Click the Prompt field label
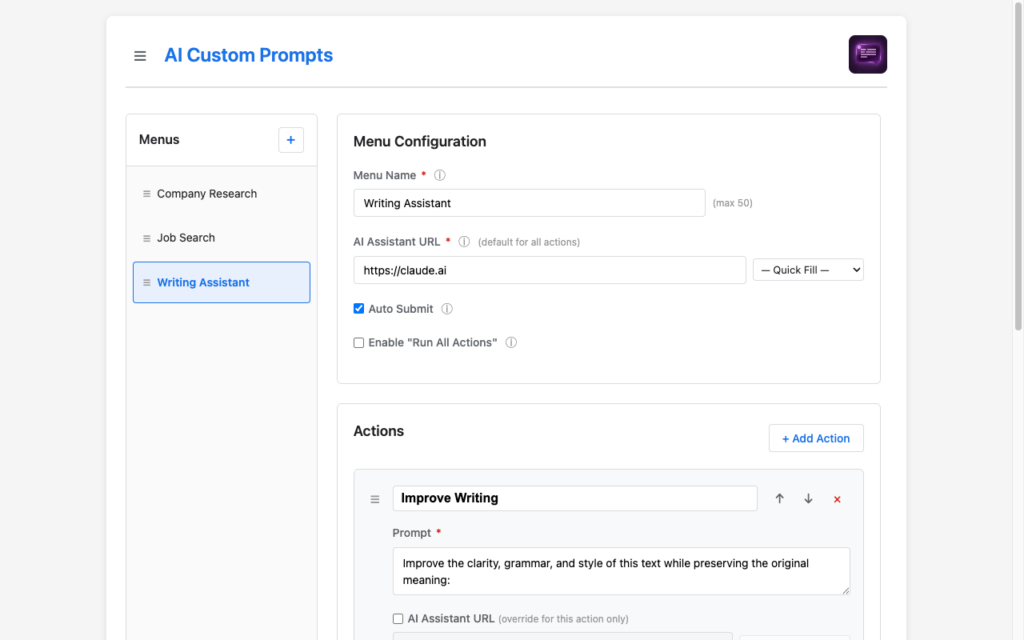Image resolution: width=1024 pixels, height=640 pixels. 411,533
